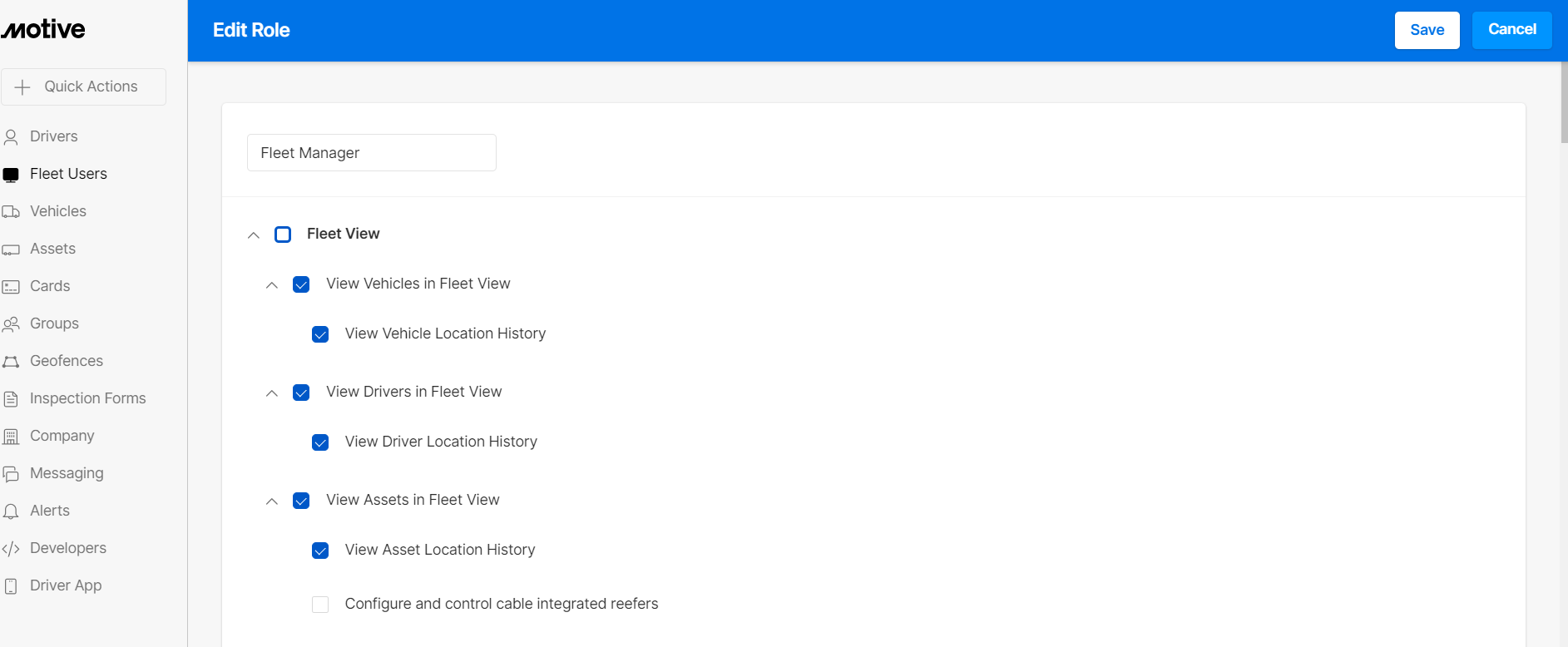Cancel editing the role

tap(1511, 30)
